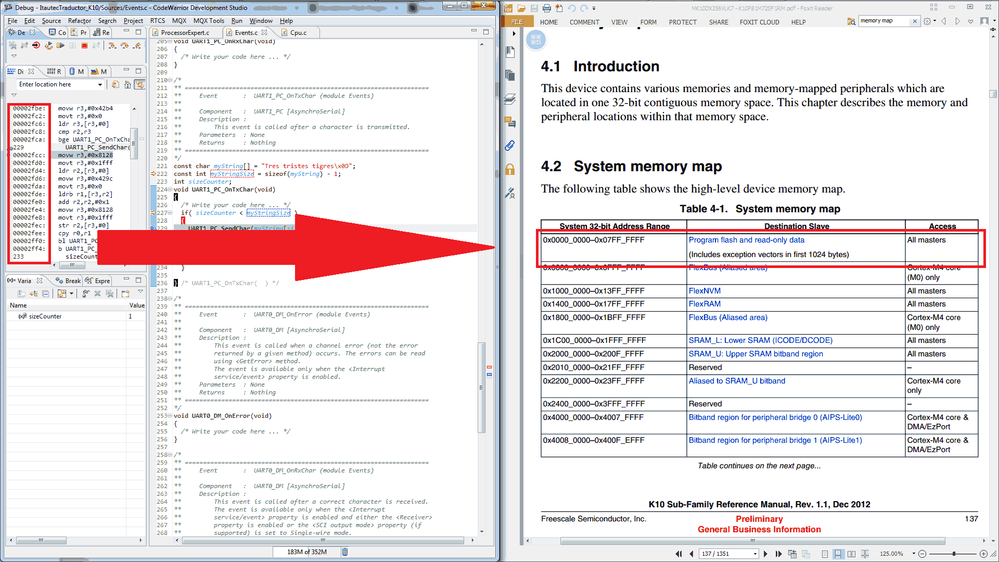
Task: Click the Step Over debug icon
Action: pos(125,45)
